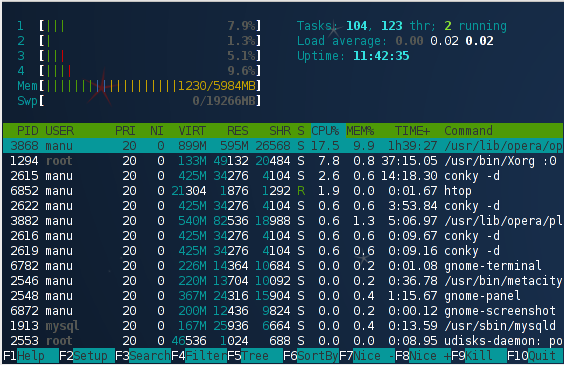Select the /usr/sbin/mysqld process row
The height and width of the screenshot is (365, 564).
coord(283,326)
